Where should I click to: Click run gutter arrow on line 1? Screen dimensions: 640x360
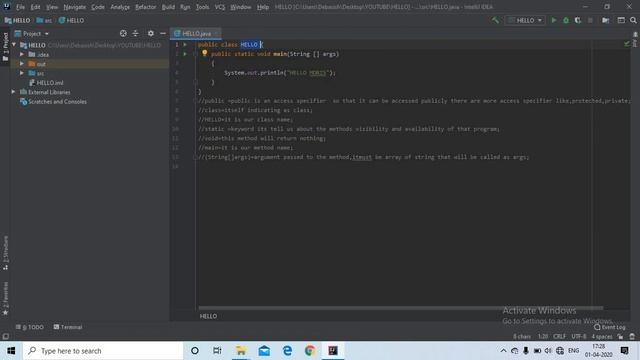[185, 44]
